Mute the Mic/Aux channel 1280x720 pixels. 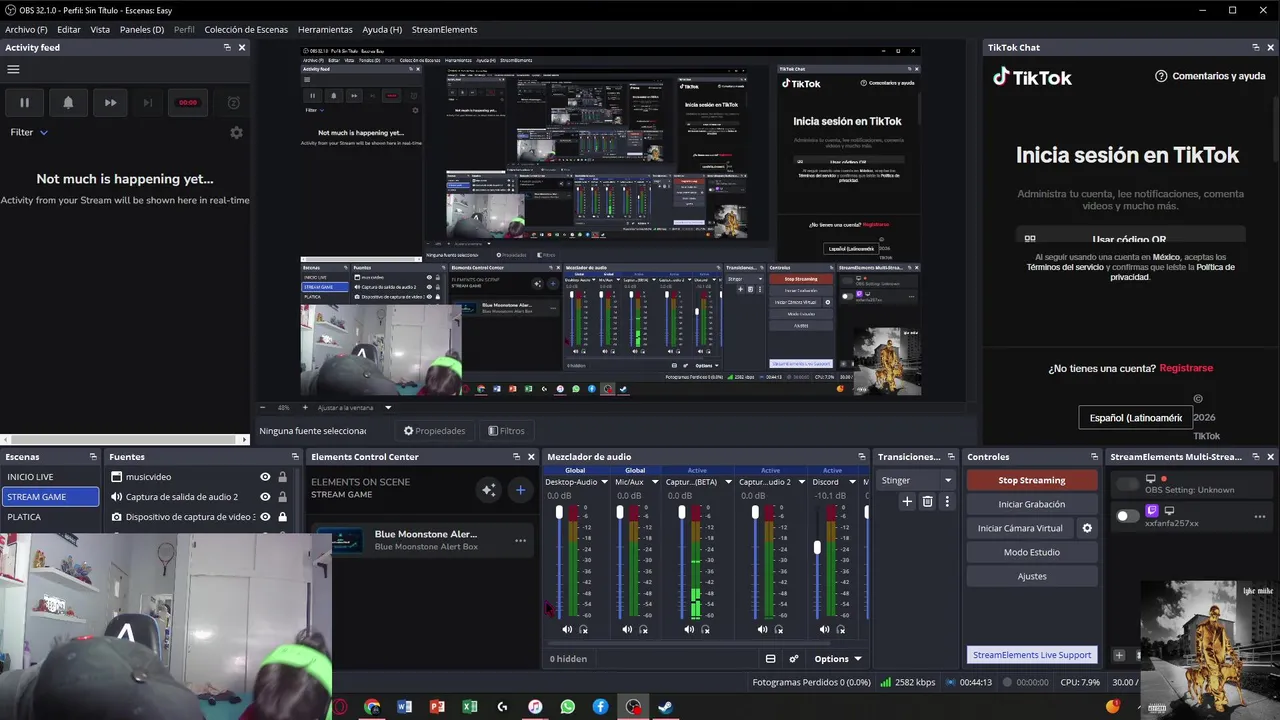point(627,630)
